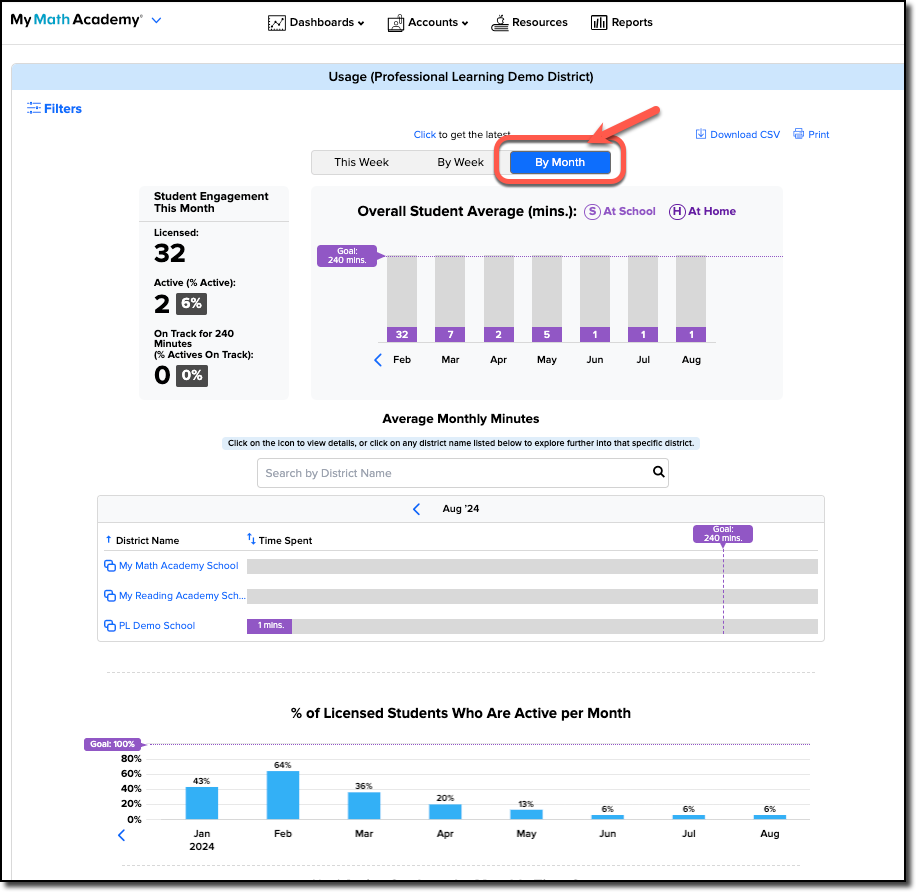Click the S circle icon for At School
The image size is (916, 892).
point(592,211)
